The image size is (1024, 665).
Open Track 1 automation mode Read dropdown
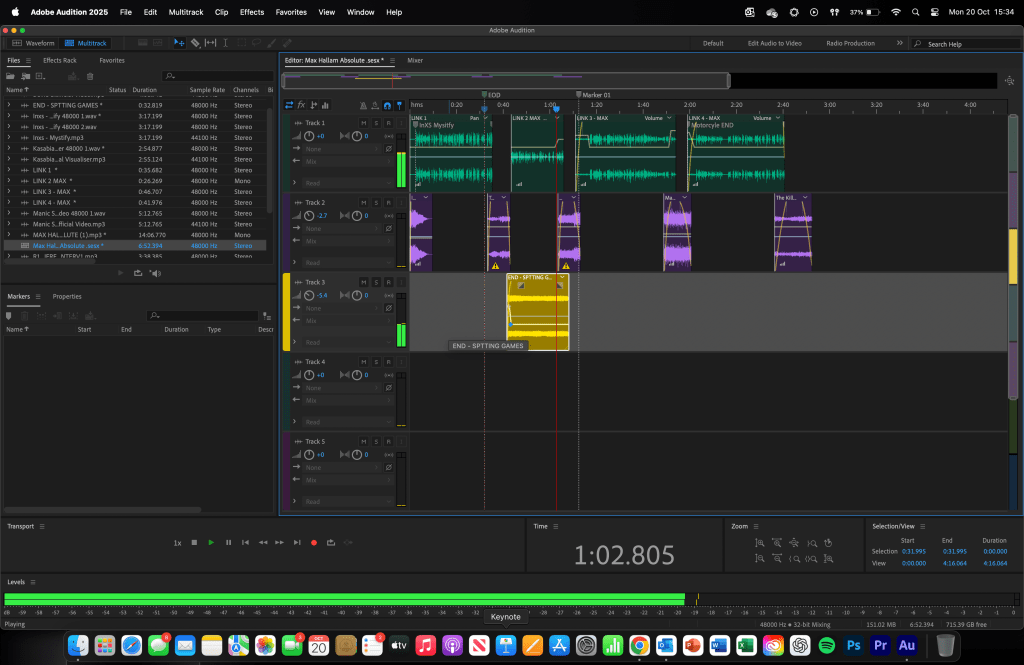pyautogui.click(x=347, y=183)
